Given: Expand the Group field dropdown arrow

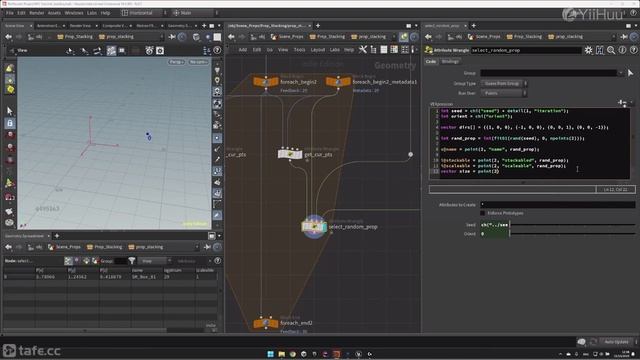Looking at the screenshot, I should pos(621,73).
